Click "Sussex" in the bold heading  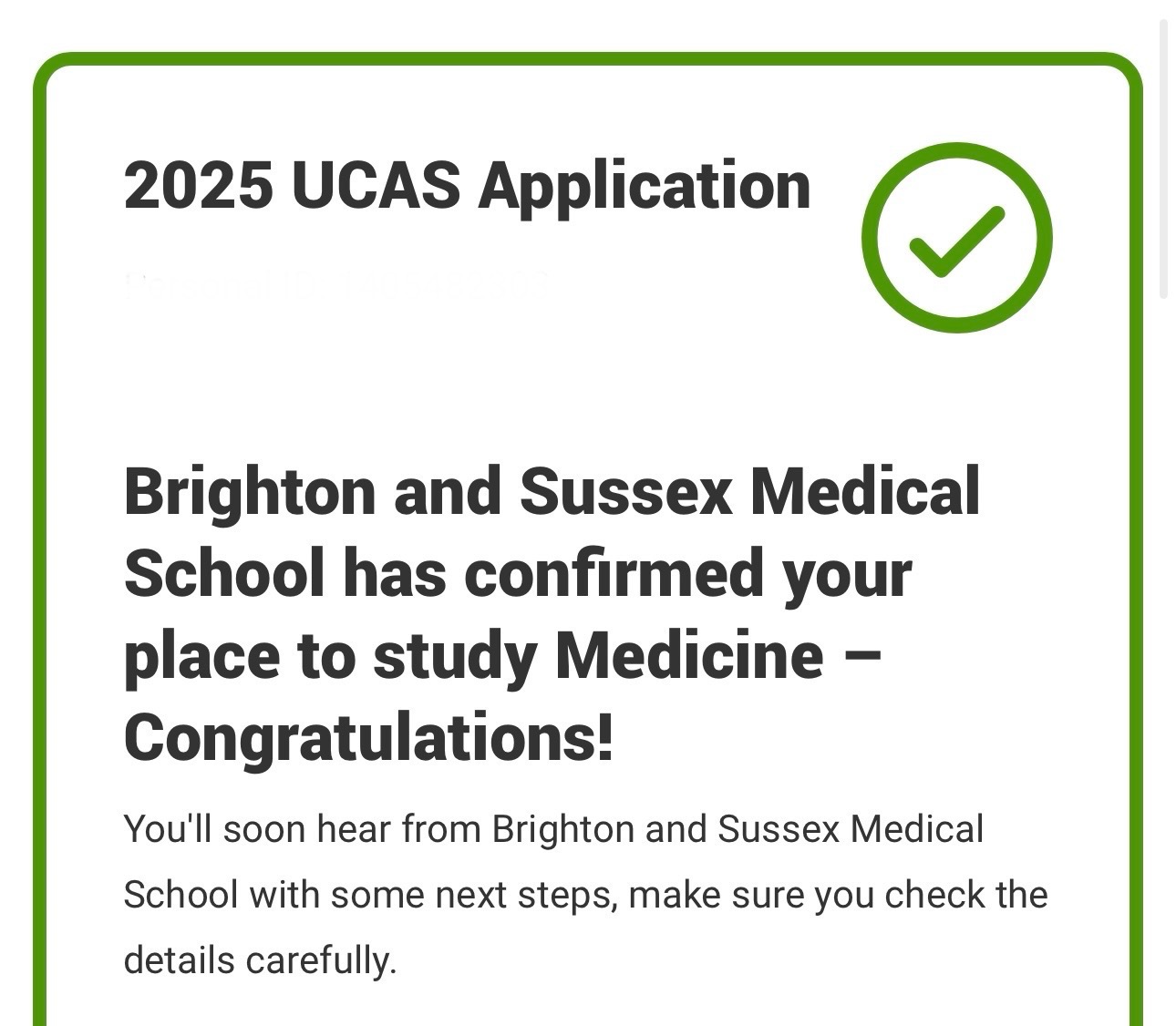(x=625, y=491)
